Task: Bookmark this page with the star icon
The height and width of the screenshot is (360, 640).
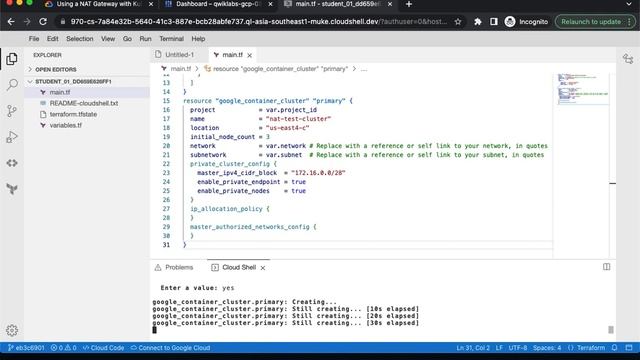Action: click(x=458, y=22)
